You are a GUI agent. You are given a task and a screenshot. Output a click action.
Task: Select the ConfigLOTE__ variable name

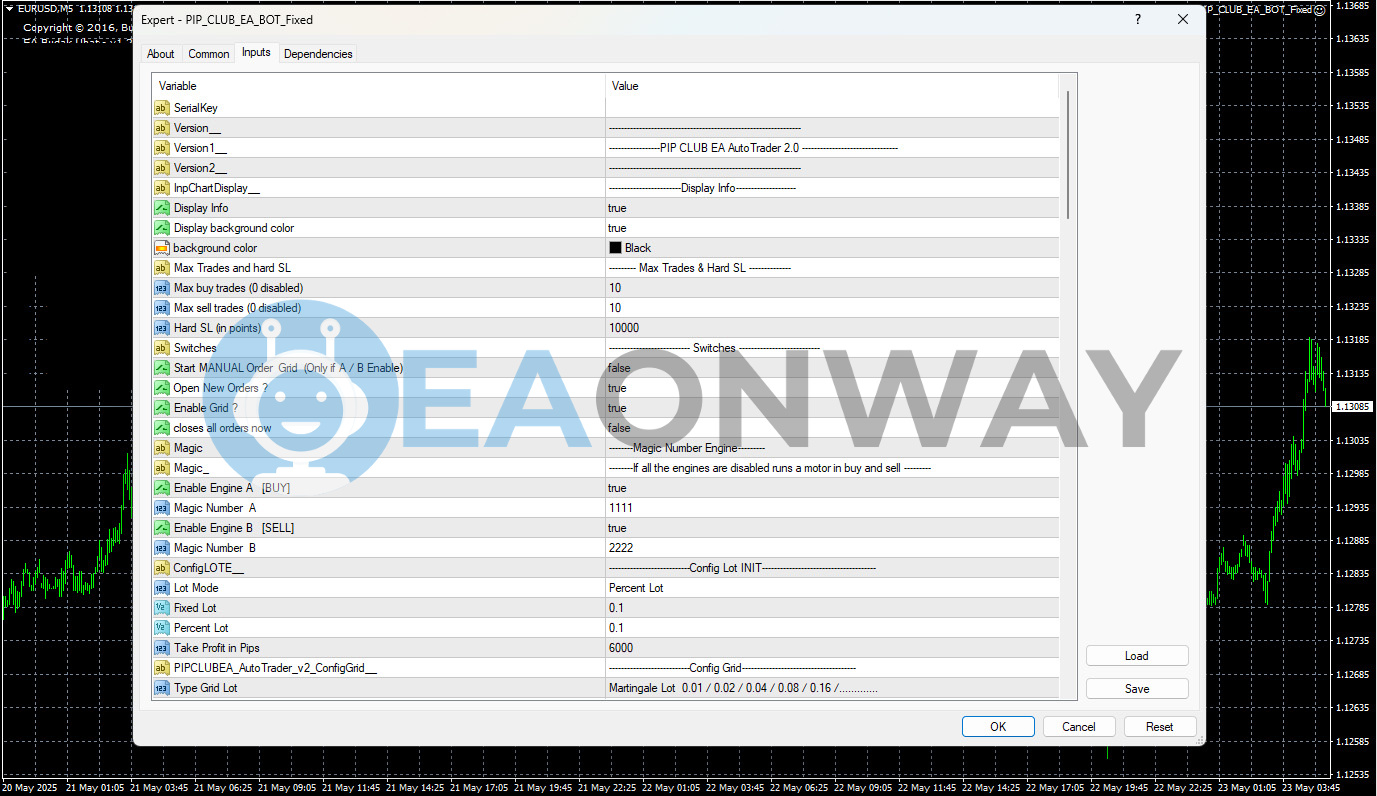[x=209, y=568]
